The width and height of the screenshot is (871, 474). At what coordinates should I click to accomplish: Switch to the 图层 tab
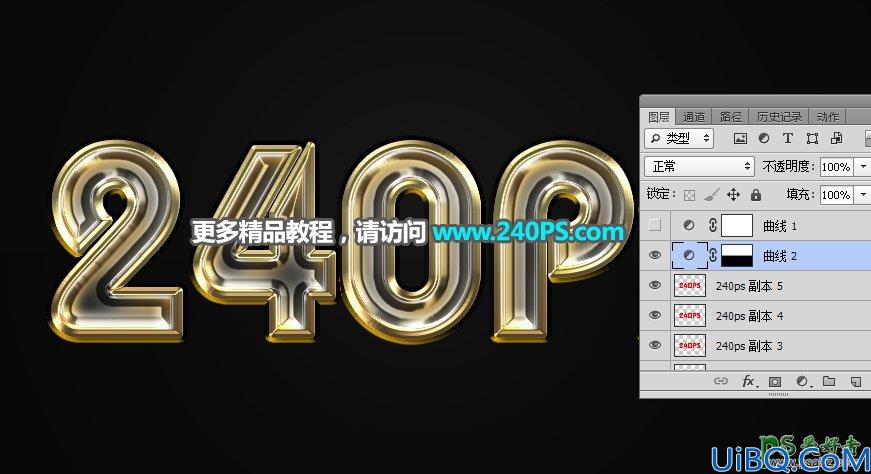coord(659,117)
